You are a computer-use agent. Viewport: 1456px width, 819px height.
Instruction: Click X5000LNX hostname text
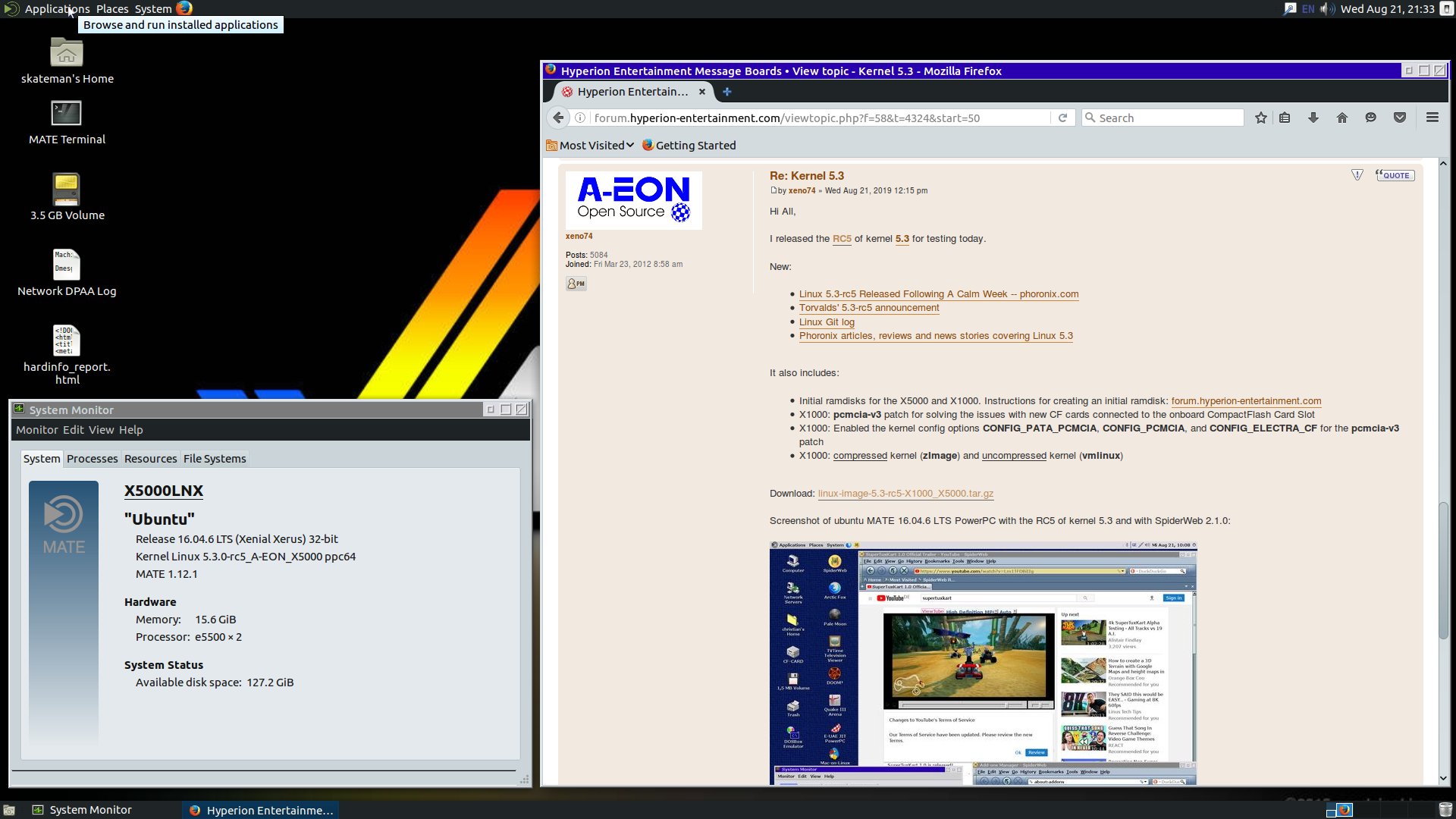tap(164, 491)
